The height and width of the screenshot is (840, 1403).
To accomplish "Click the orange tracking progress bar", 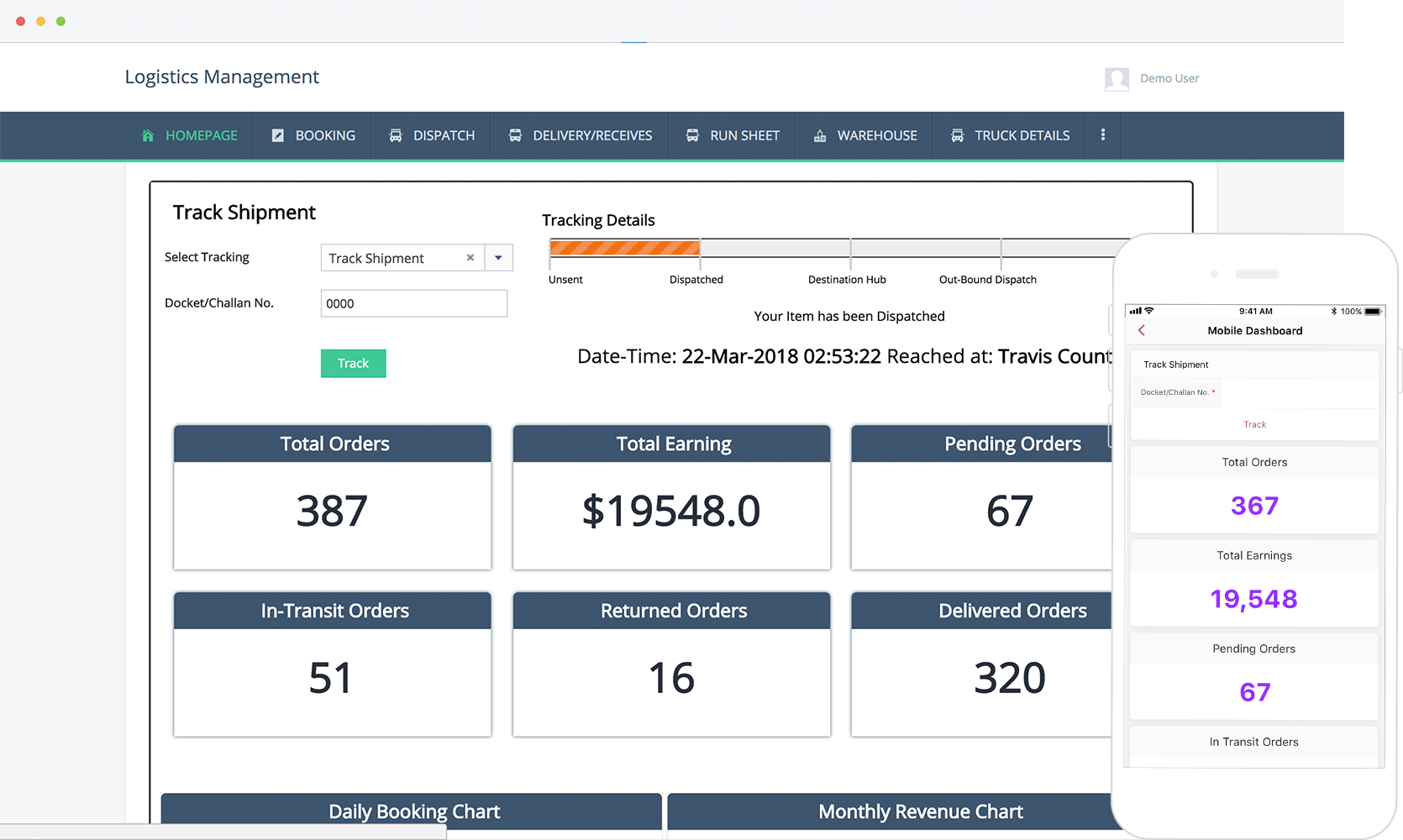I will [x=624, y=248].
